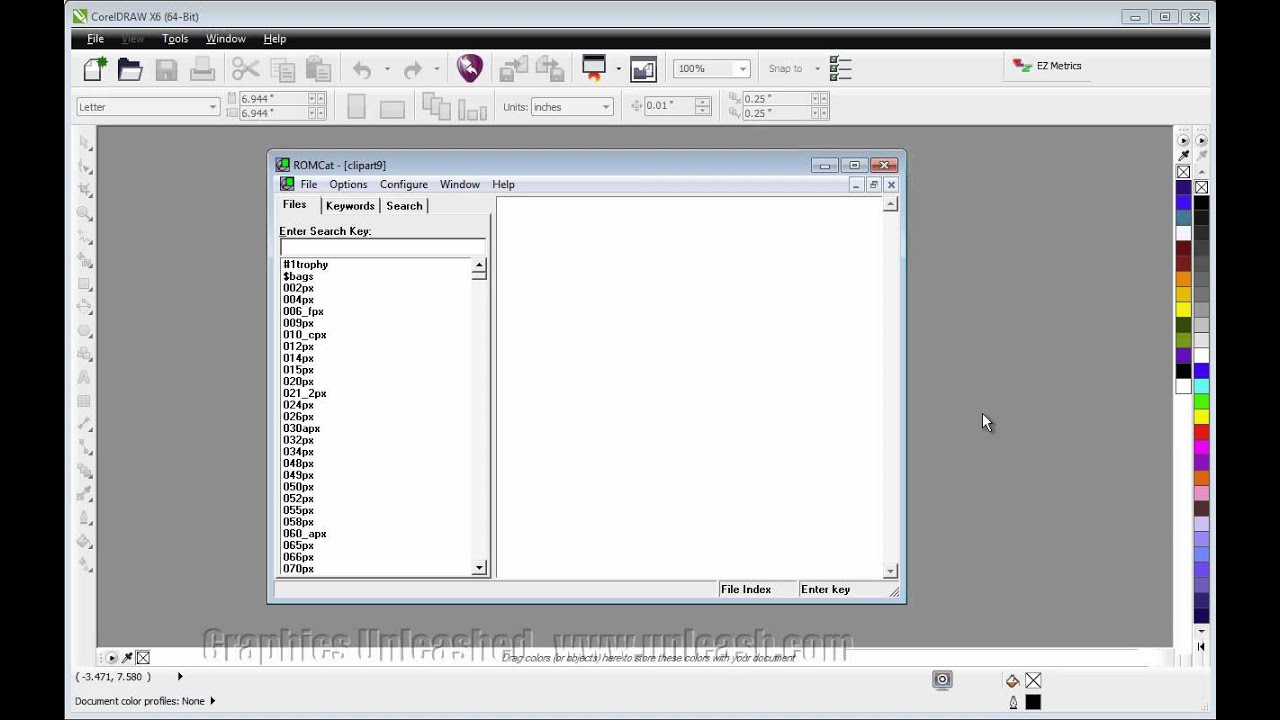Open CorelDRAW File menu

tap(95, 39)
